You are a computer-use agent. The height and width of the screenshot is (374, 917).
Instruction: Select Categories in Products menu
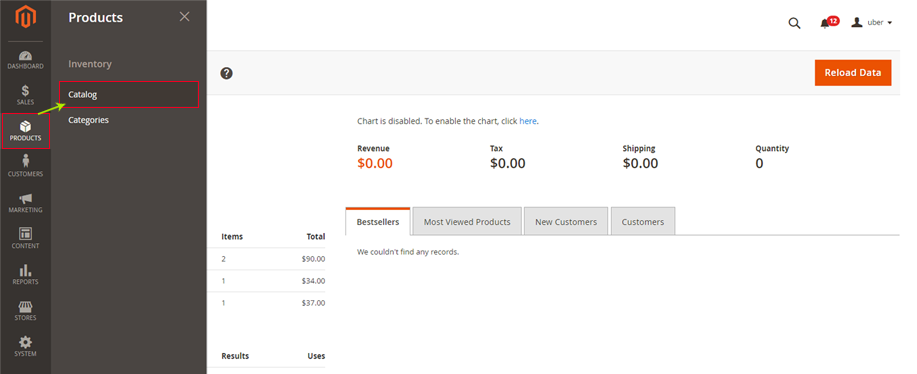pos(88,120)
